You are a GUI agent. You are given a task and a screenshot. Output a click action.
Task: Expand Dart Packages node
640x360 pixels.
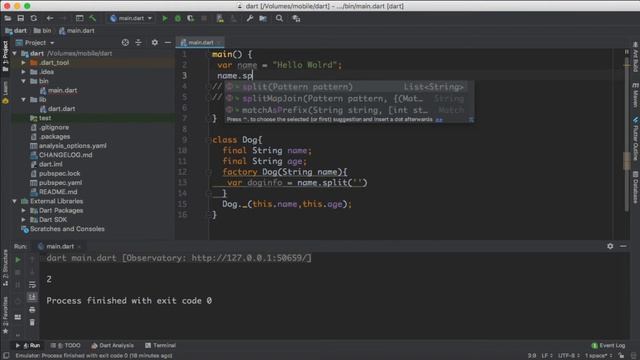tap(24, 211)
